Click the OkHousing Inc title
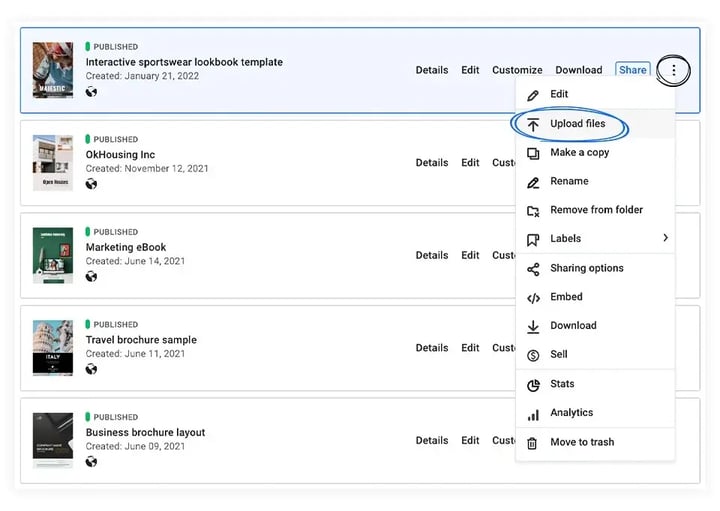 [x=120, y=155]
